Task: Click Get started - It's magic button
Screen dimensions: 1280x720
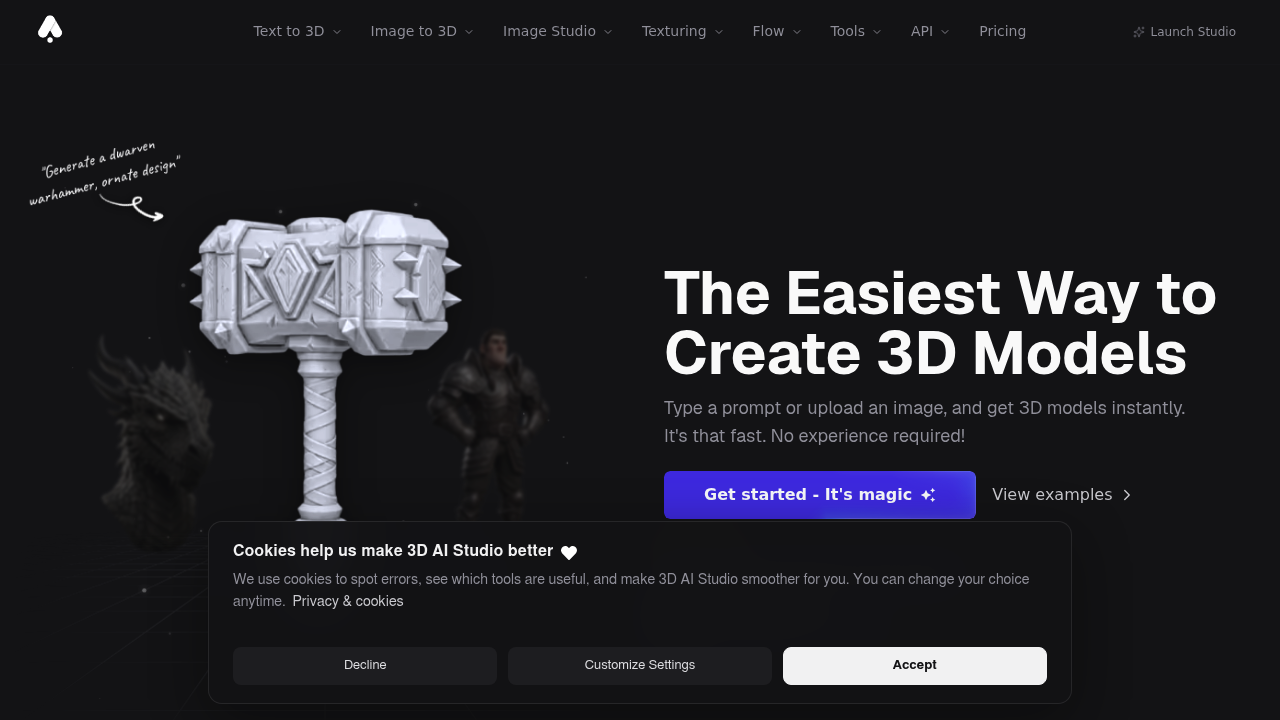Action: pyautogui.click(x=820, y=495)
